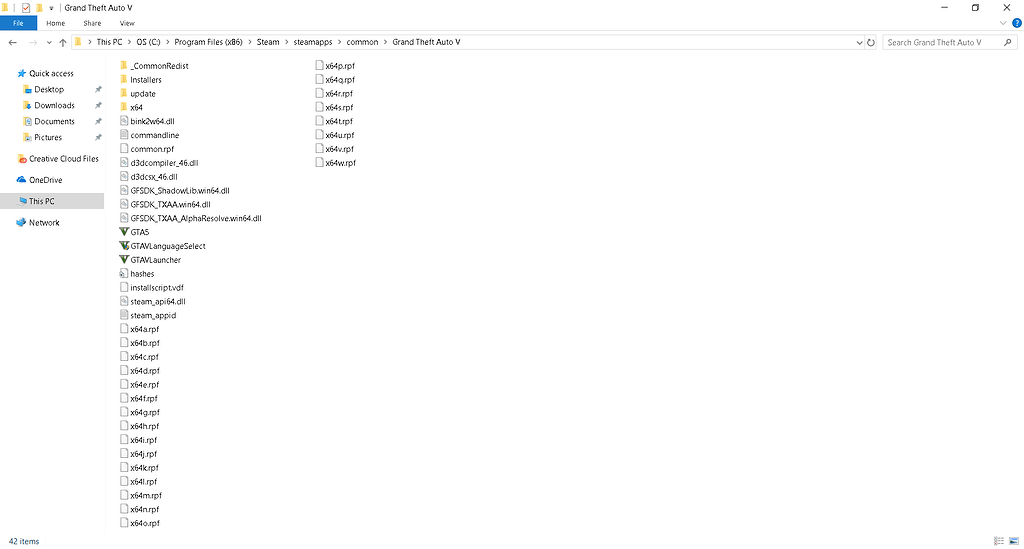Open the View ribbon tab
The width and height of the screenshot is (1024, 549).
click(127, 23)
